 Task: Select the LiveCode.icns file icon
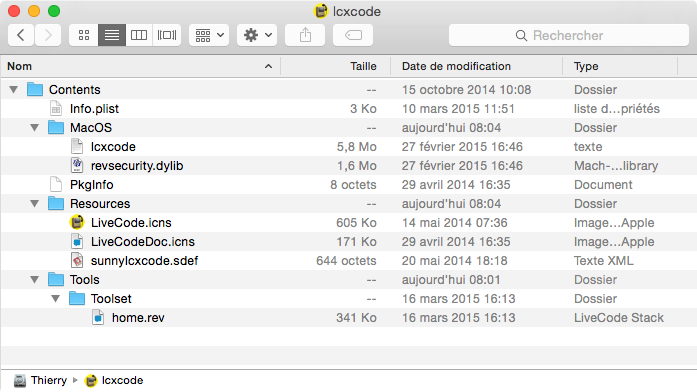77,222
